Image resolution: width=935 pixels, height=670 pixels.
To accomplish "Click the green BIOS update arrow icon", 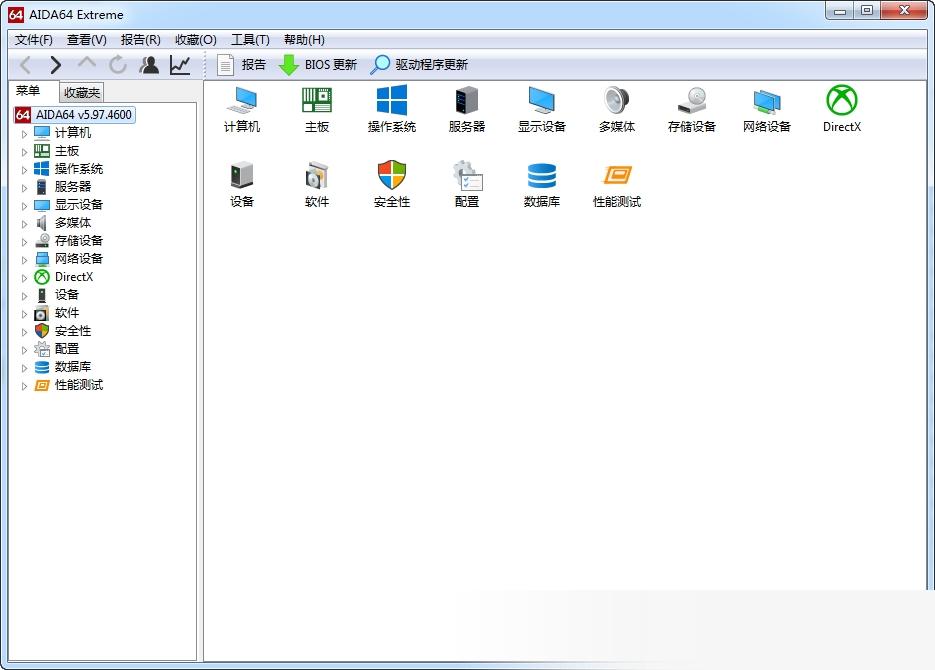I will tap(289, 65).
